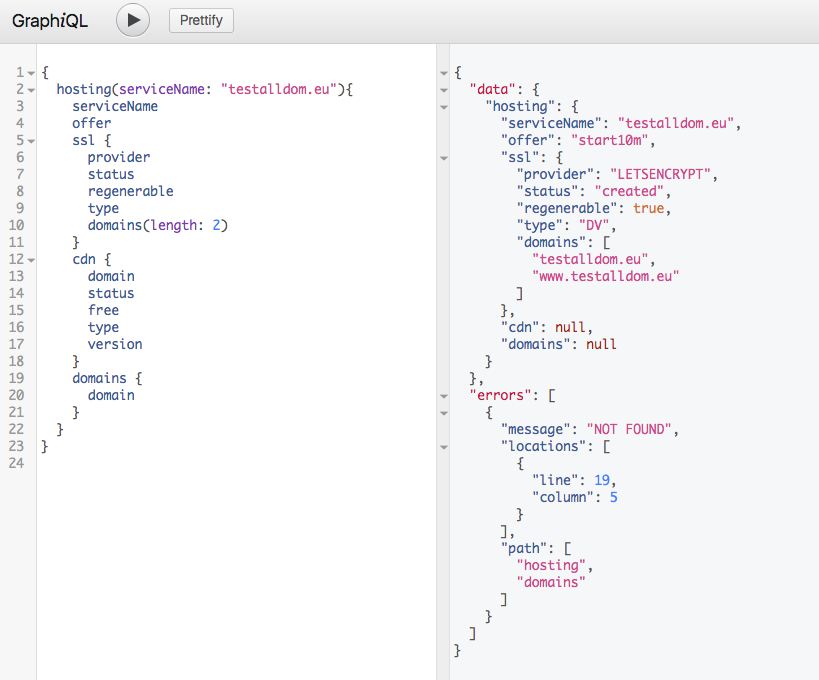This screenshot has height=680, width=819.
Task: Collapse the cdn block fold arrow at line 12
Action: tap(31, 260)
